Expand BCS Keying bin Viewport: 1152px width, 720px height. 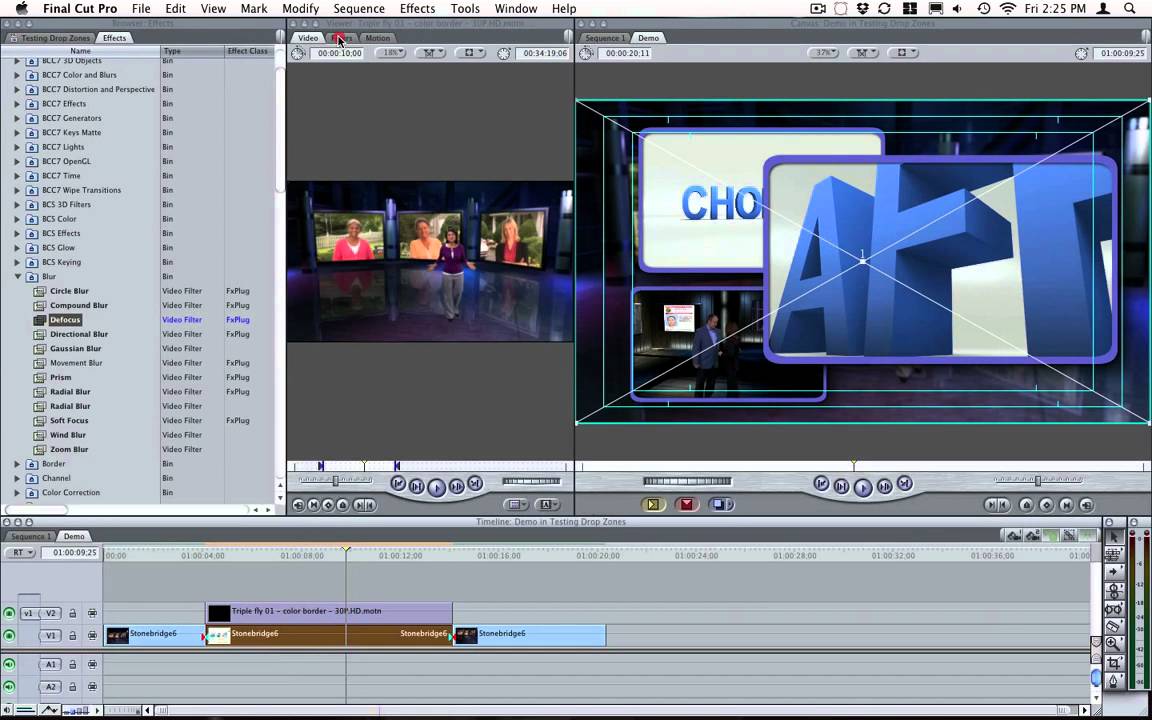17,262
